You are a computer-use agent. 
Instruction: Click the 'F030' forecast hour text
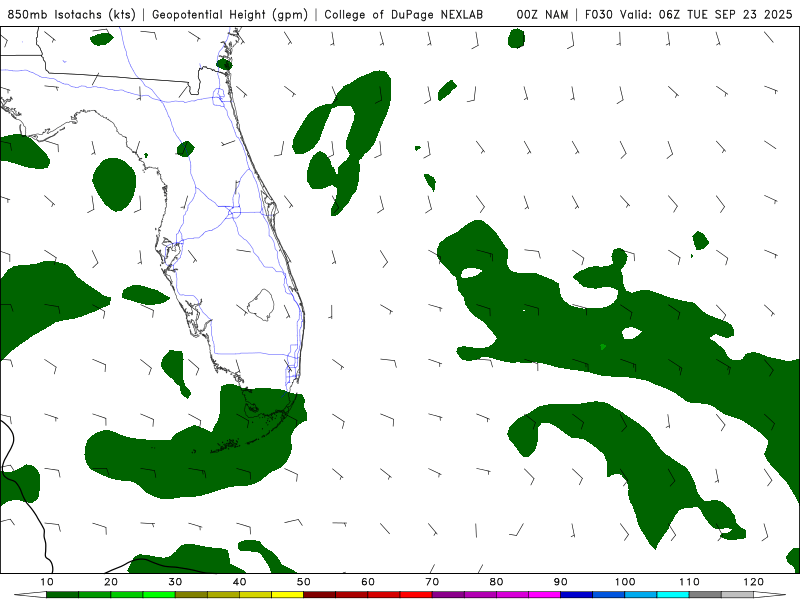tap(598, 15)
